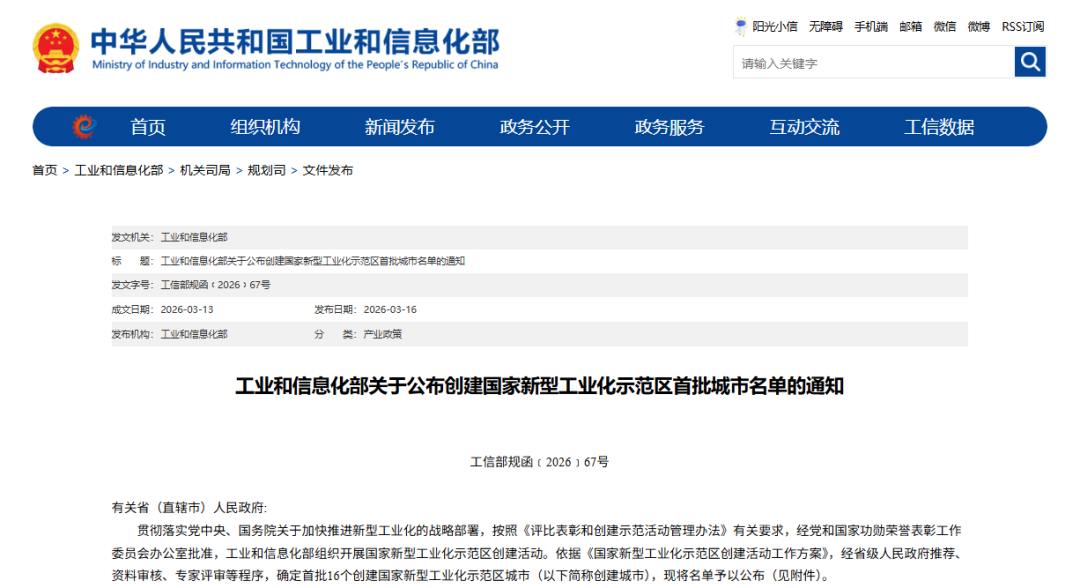Subscribe via RSS订阅 link
The image size is (1080, 588).
pyautogui.click(x=1022, y=27)
